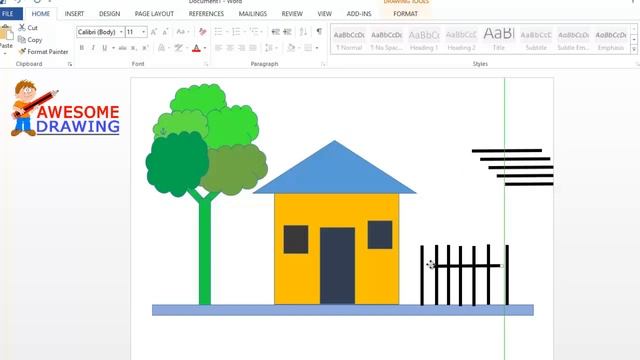Switch to the REFERENCES tab
Screen dimensions: 640x360
(x=206, y=13)
